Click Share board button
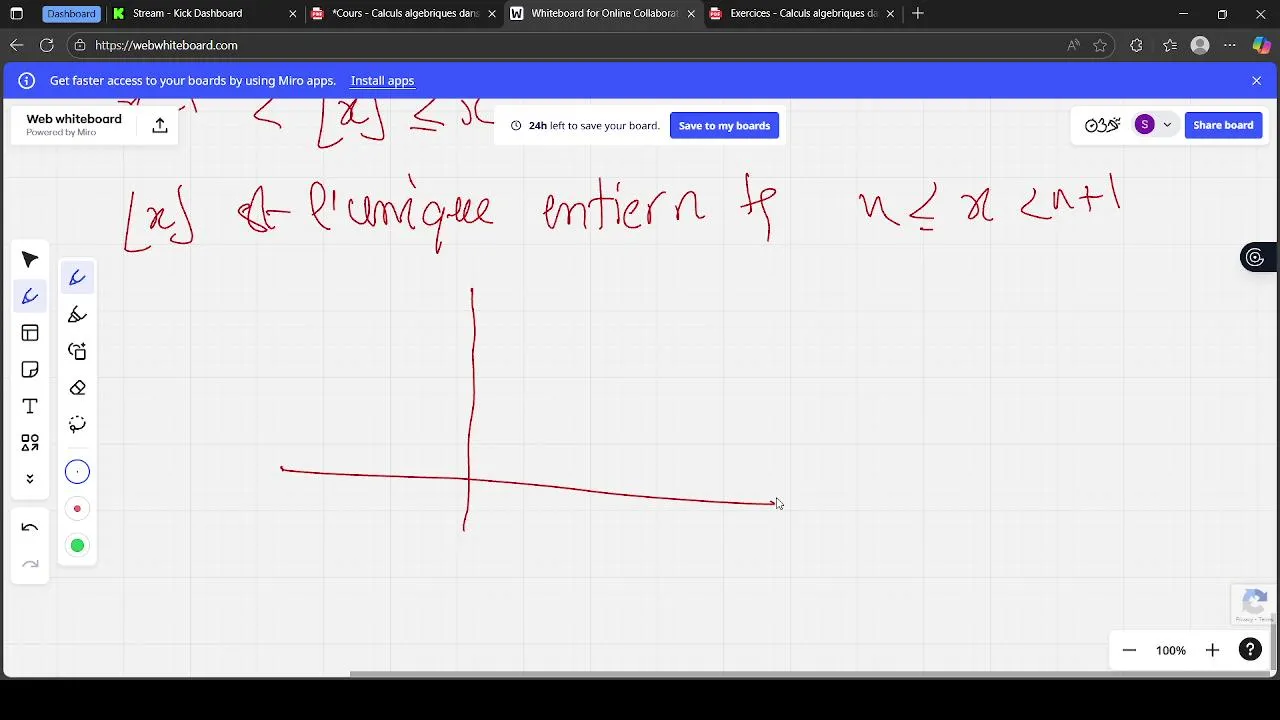The width and height of the screenshot is (1280, 720). click(1223, 125)
